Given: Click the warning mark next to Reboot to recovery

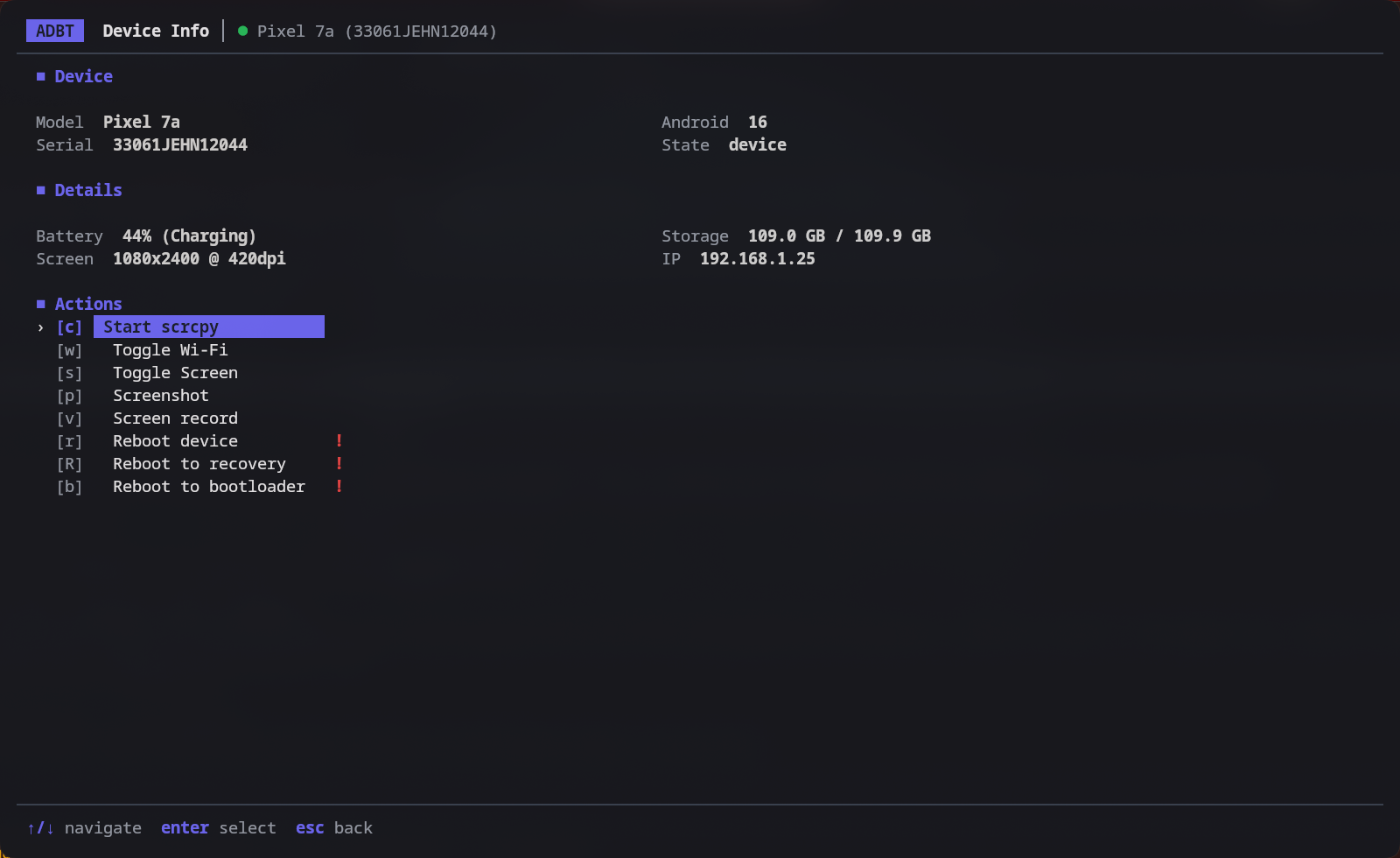Looking at the screenshot, I should click(x=339, y=463).
